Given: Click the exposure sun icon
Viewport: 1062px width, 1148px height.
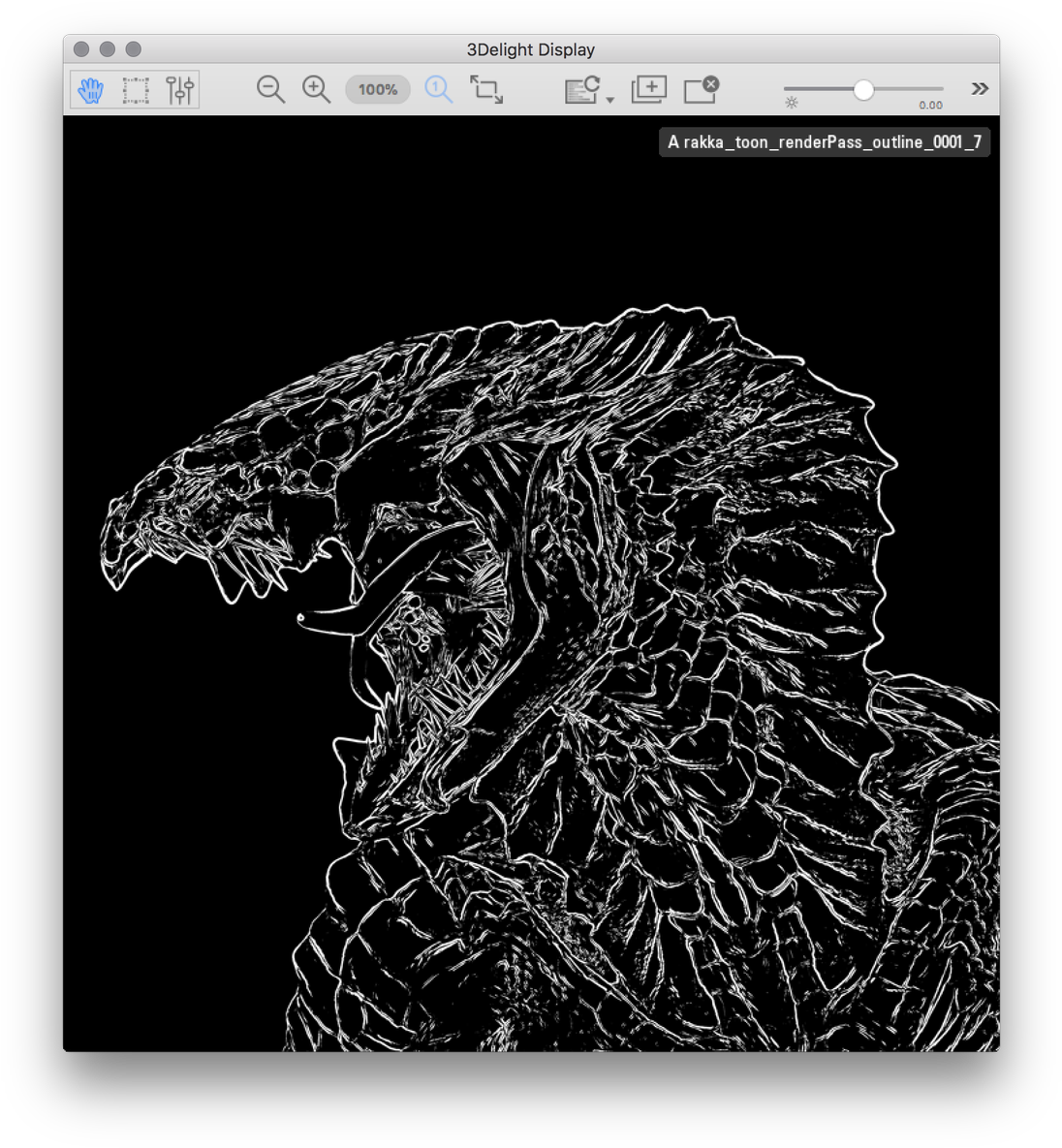Looking at the screenshot, I should click(791, 103).
